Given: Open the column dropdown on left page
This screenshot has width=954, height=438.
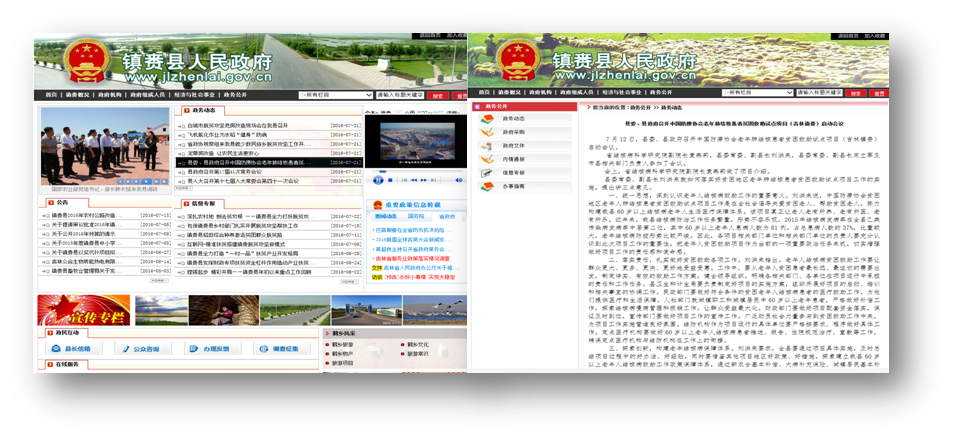Looking at the screenshot, I should (x=336, y=95).
